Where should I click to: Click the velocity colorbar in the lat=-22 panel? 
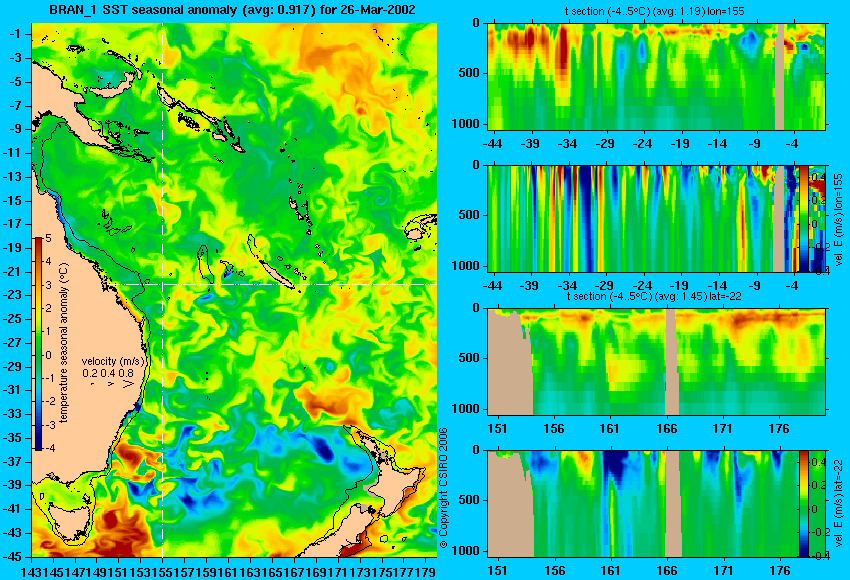coord(803,504)
